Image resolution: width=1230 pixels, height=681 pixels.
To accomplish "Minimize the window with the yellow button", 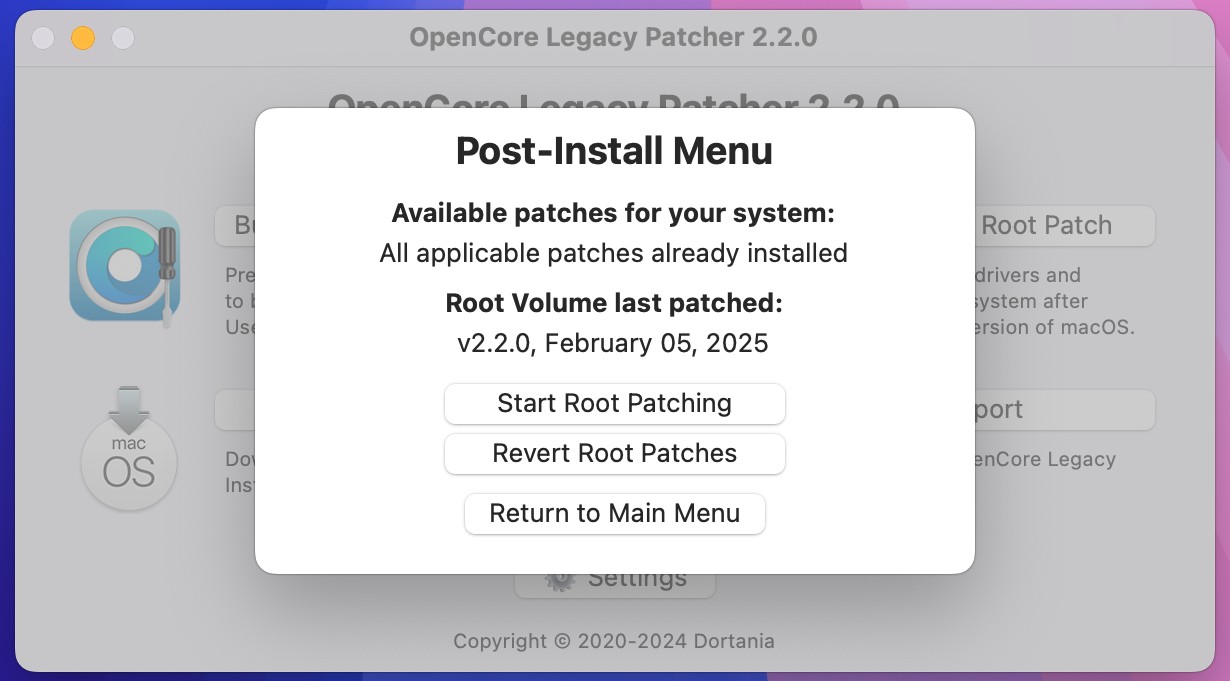I will 83,38.
